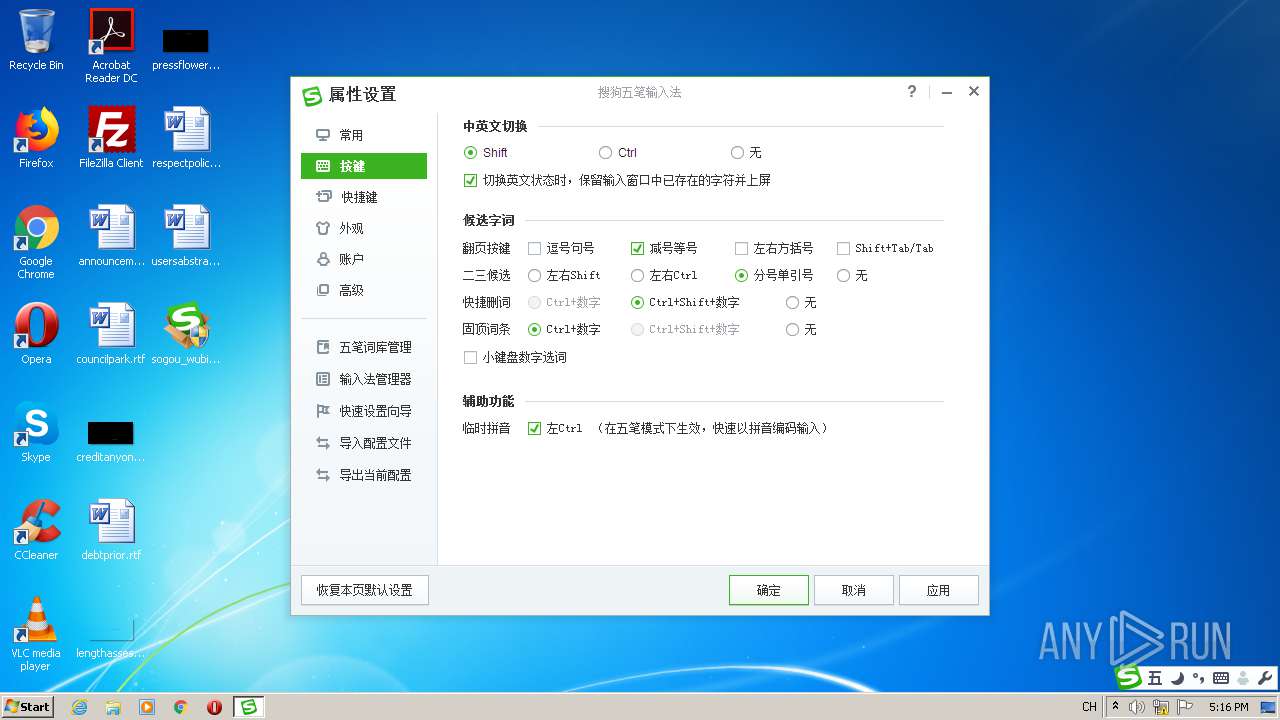Select the Firefox desktop shortcut

point(36,137)
